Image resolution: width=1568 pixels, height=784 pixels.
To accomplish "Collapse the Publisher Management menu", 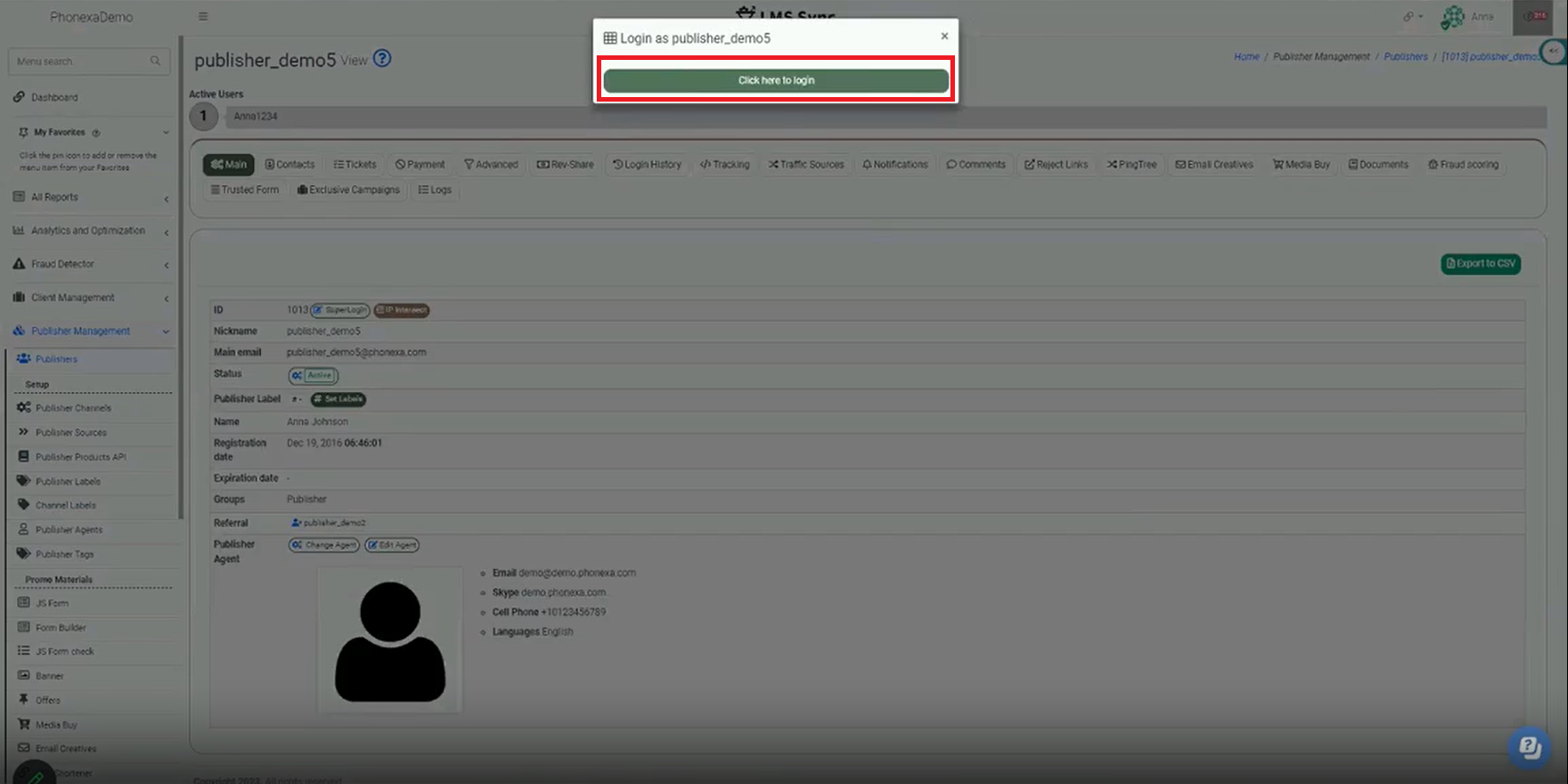I will tap(89, 331).
